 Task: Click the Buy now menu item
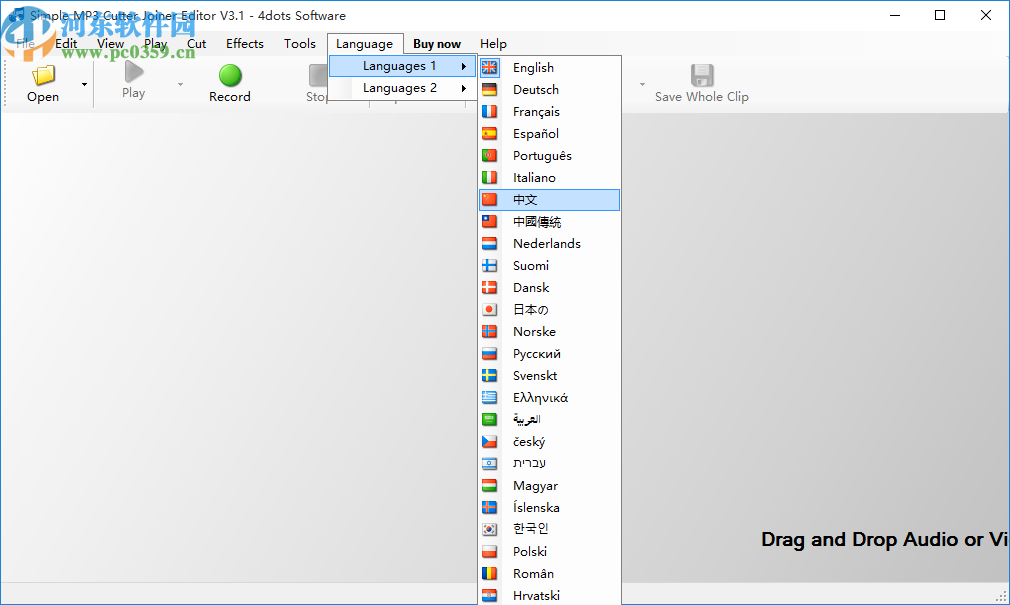tap(437, 44)
